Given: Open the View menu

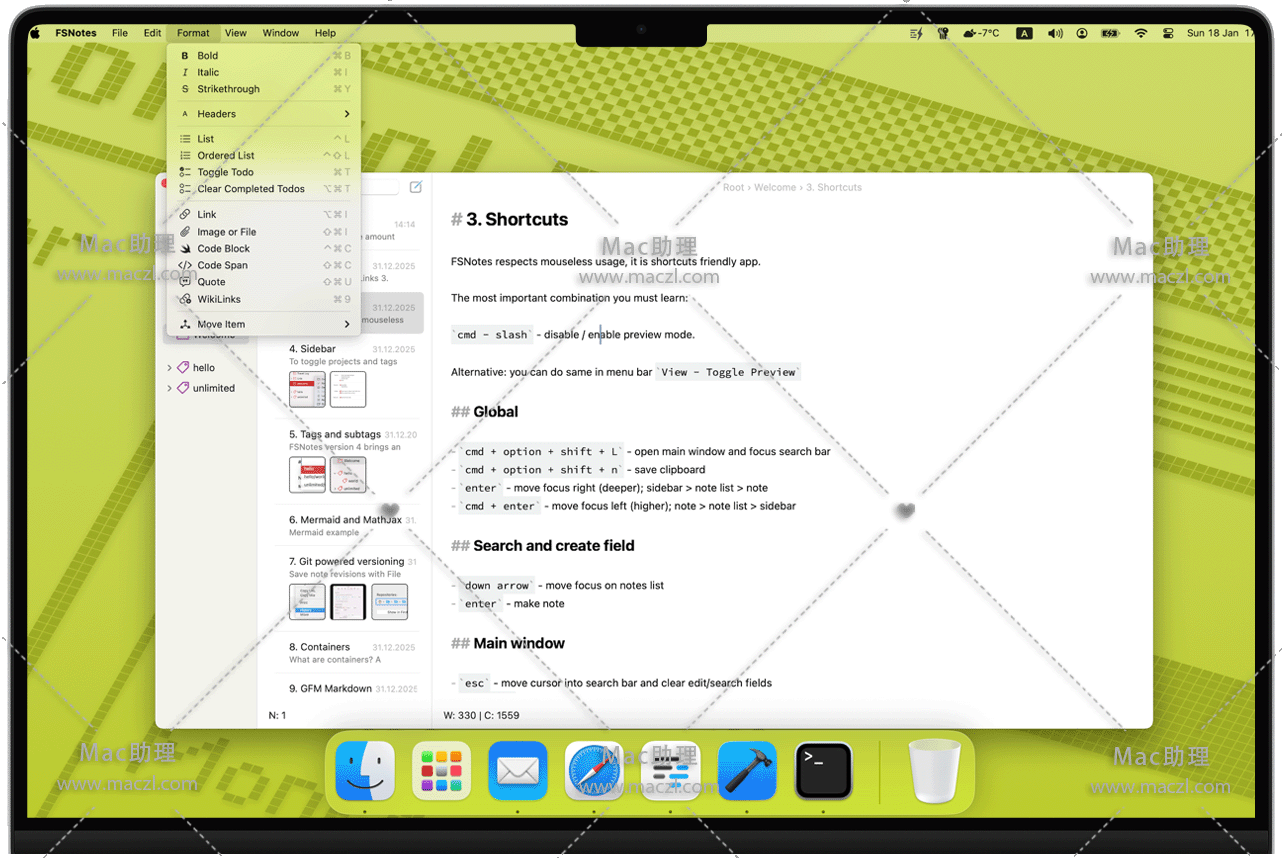Looking at the screenshot, I should coord(236,33).
